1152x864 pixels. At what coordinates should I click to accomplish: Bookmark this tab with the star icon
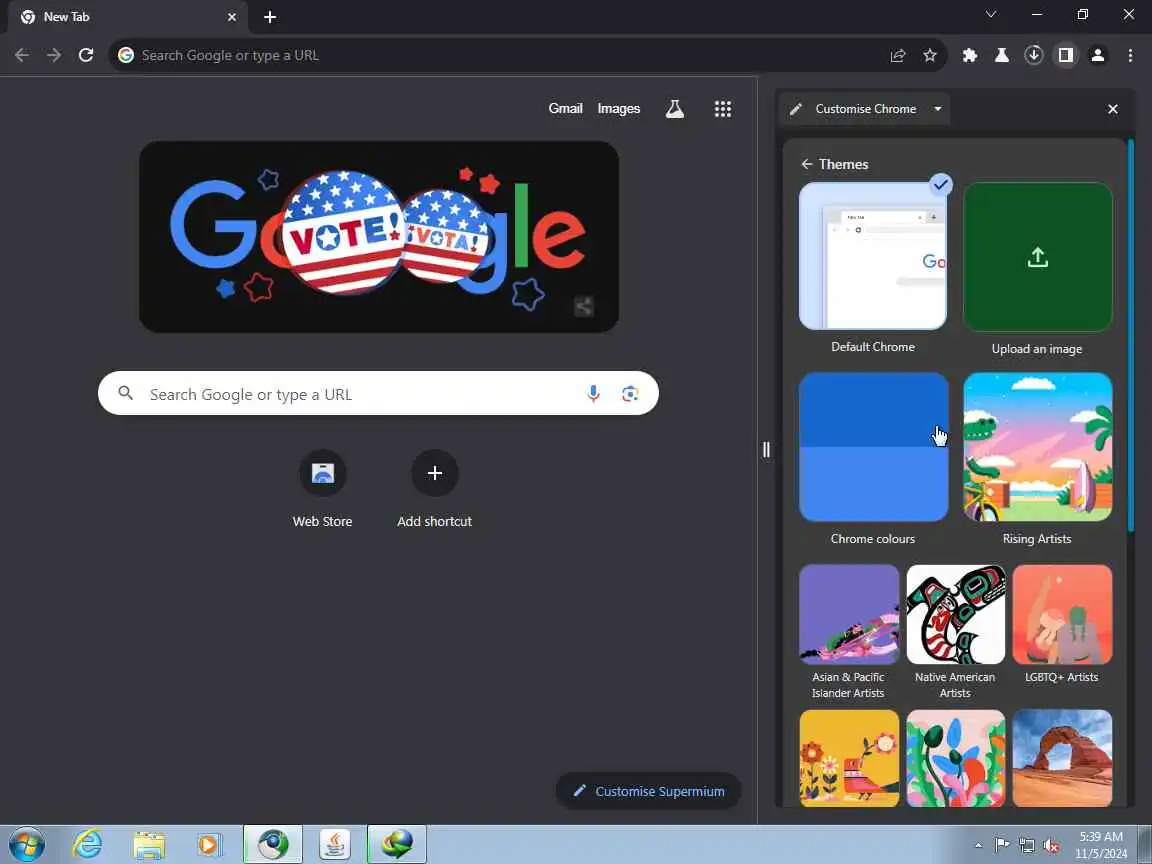930,55
